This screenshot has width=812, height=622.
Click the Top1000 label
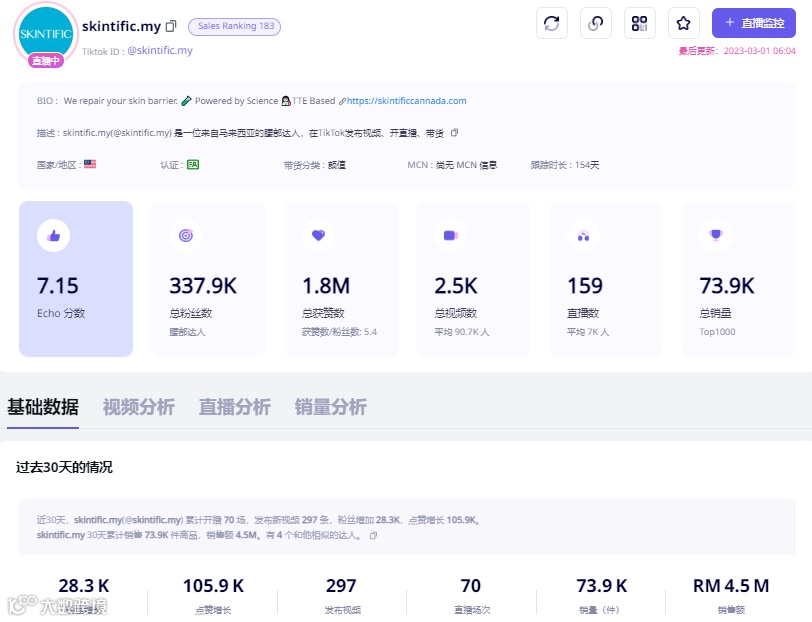point(717,332)
